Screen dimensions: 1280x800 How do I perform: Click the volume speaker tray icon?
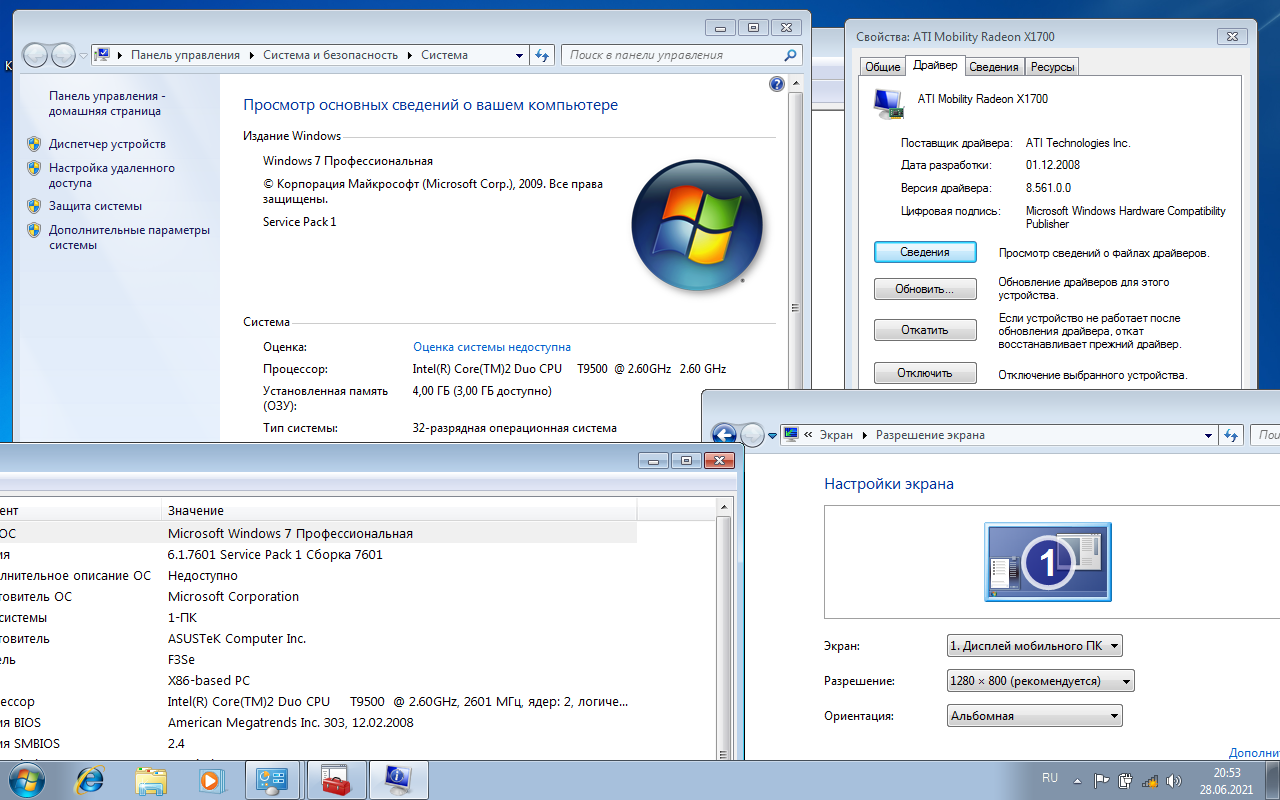[x=1174, y=780]
